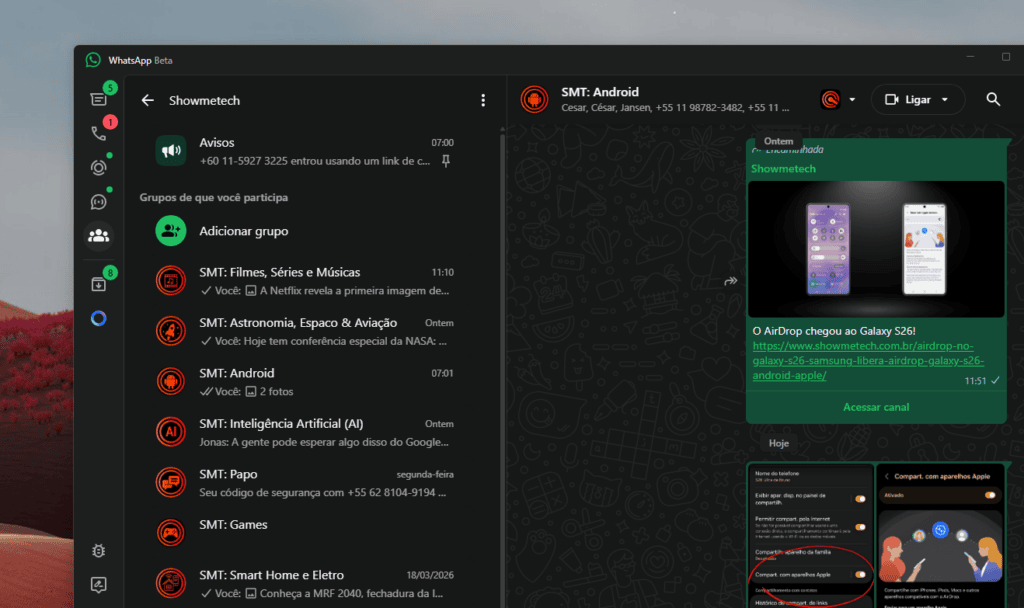Screen dimensions: 1024x608
Task: Open the community dropdown arrow in chat header
Action: (852, 100)
